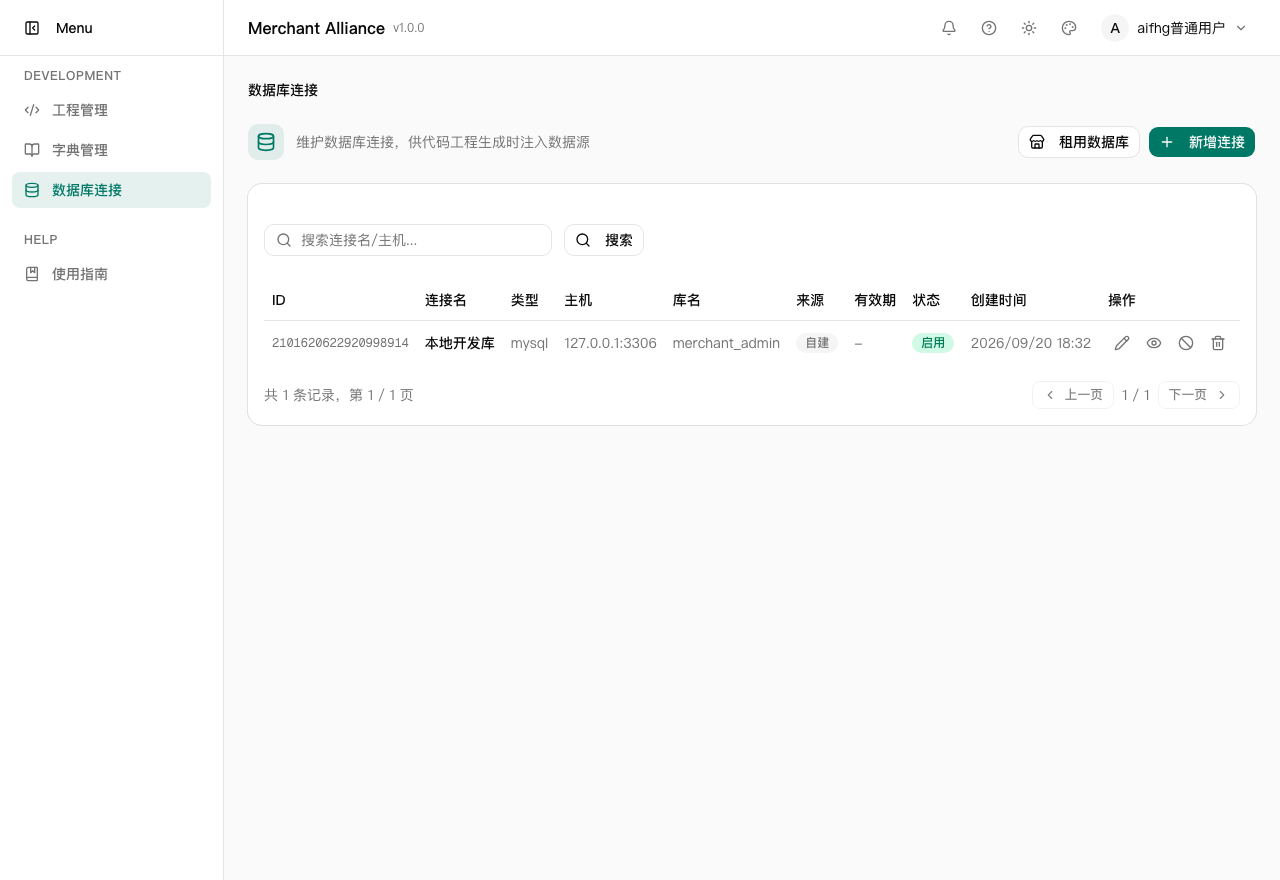
Task: Click the green database icon beside the description
Action: (266, 142)
